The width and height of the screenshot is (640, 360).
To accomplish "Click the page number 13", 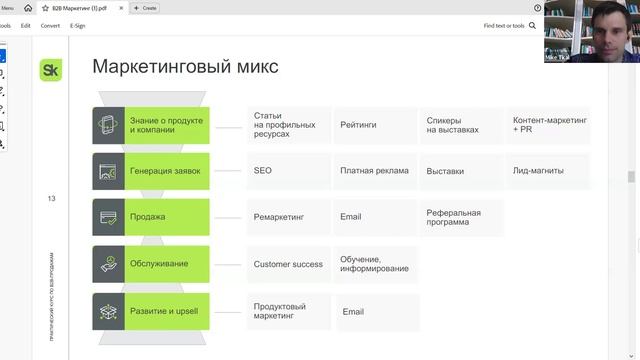I will point(51,198).
